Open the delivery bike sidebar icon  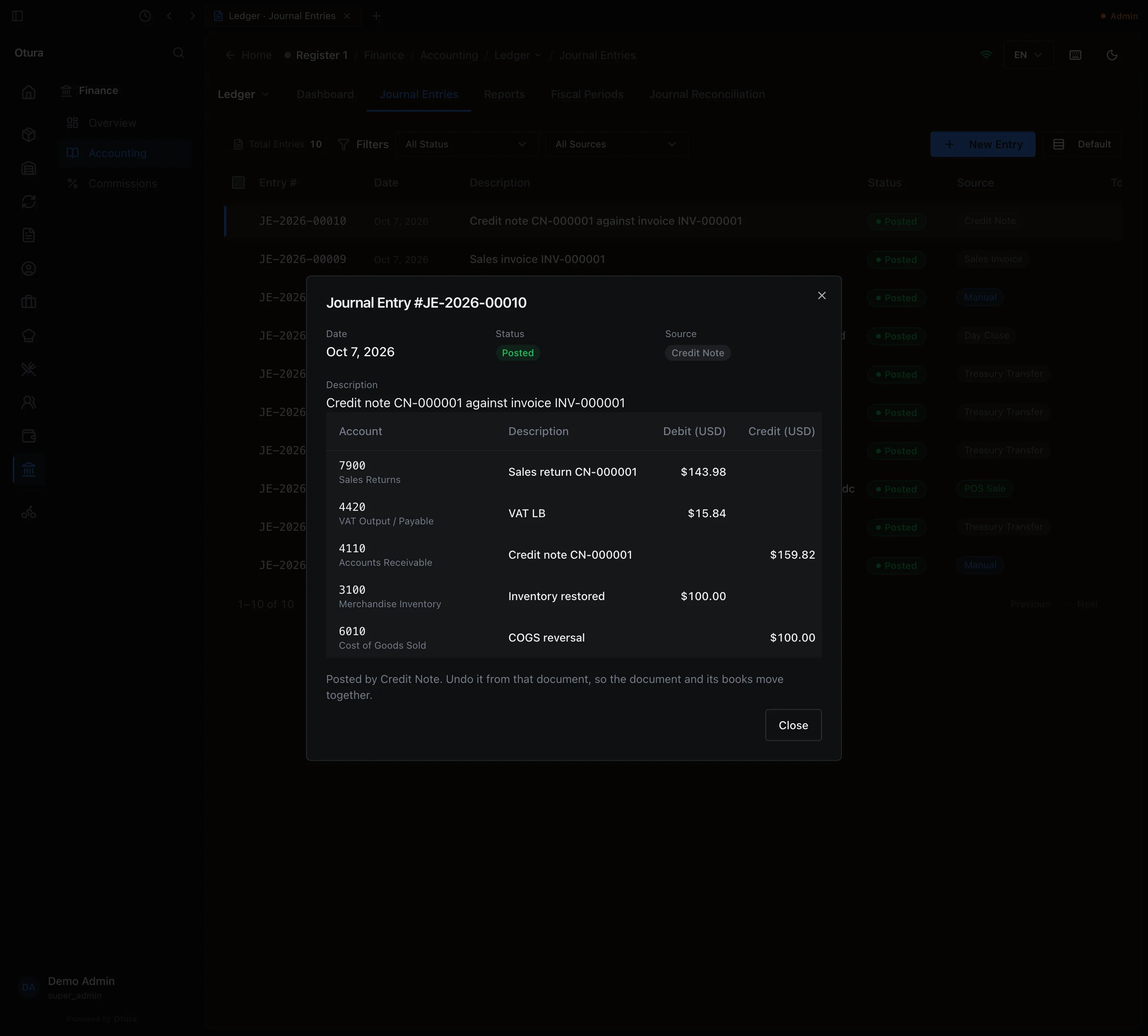28,513
